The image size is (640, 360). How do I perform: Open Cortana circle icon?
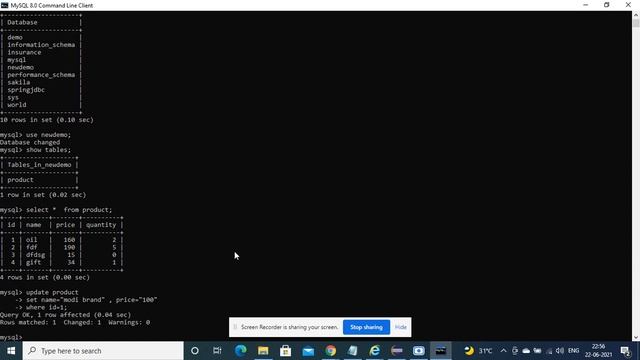tap(195, 351)
